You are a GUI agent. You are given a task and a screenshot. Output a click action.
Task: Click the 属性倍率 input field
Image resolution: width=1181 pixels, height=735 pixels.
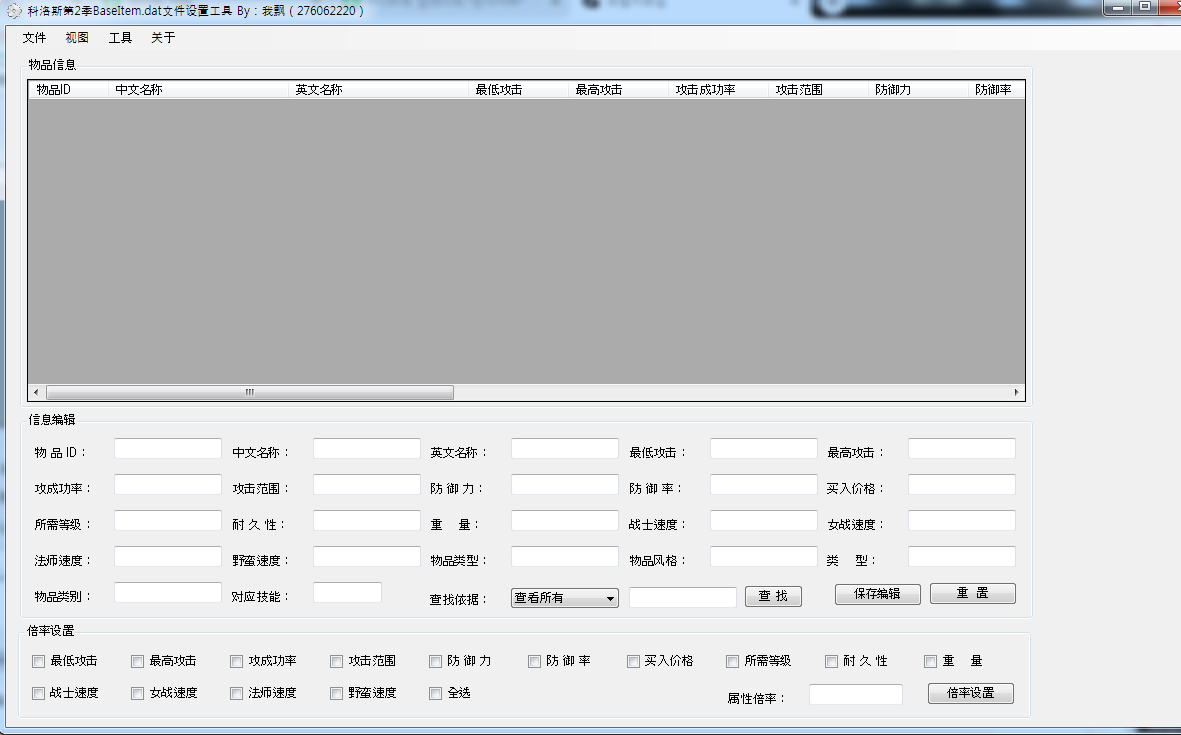click(x=855, y=694)
